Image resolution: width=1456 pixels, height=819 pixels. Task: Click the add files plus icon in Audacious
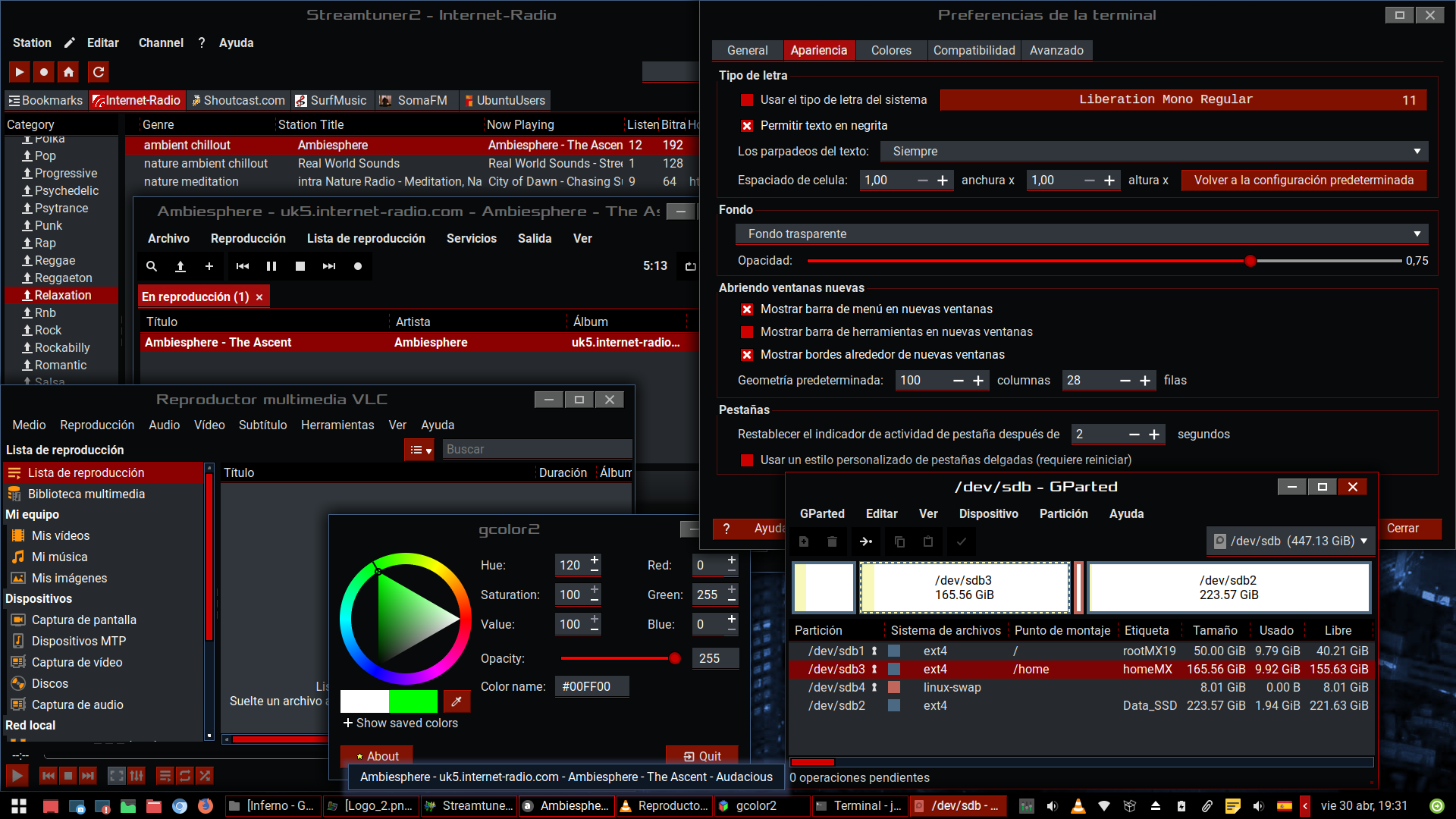209,266
